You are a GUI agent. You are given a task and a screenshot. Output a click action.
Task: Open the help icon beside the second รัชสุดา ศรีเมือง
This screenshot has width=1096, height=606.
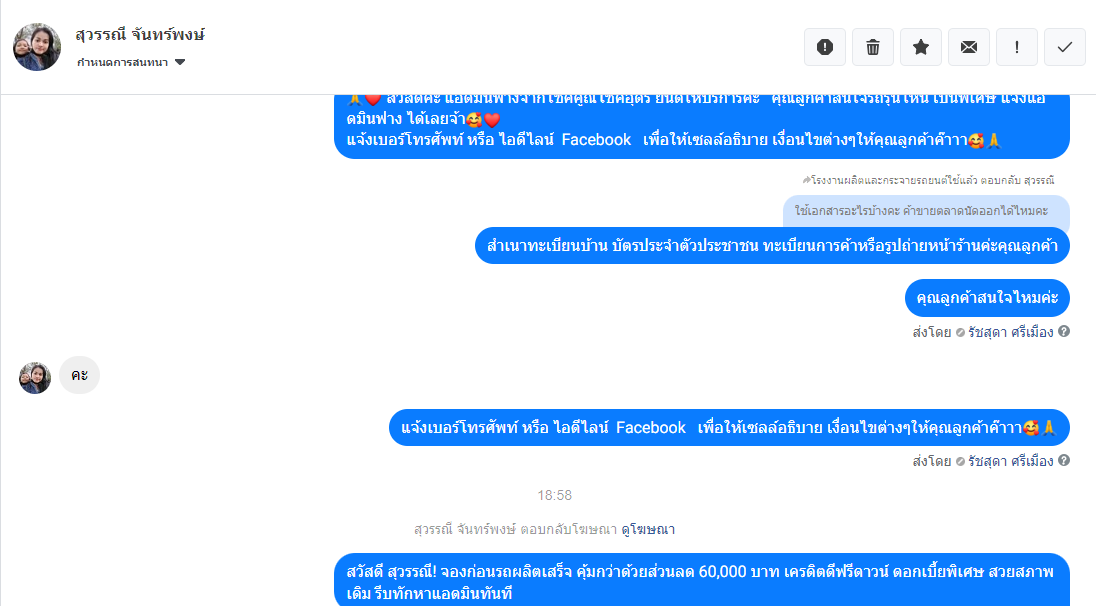pos(1064,460)
